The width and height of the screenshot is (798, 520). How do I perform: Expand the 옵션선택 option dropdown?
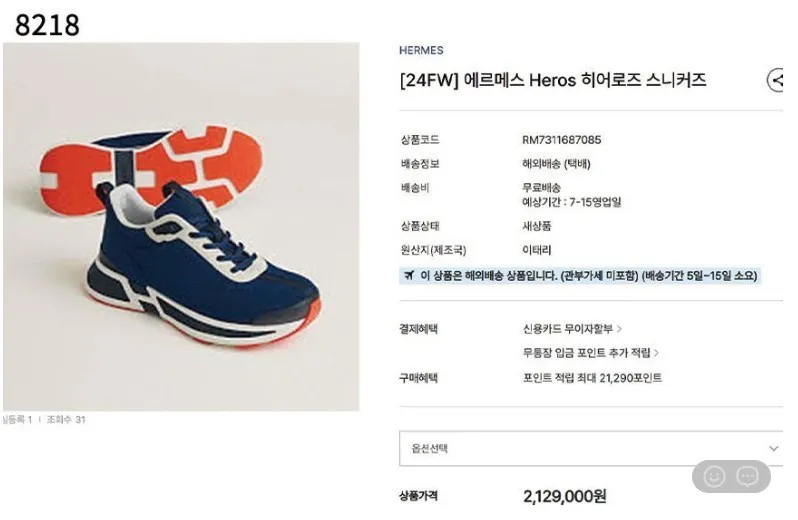(591, 448)
